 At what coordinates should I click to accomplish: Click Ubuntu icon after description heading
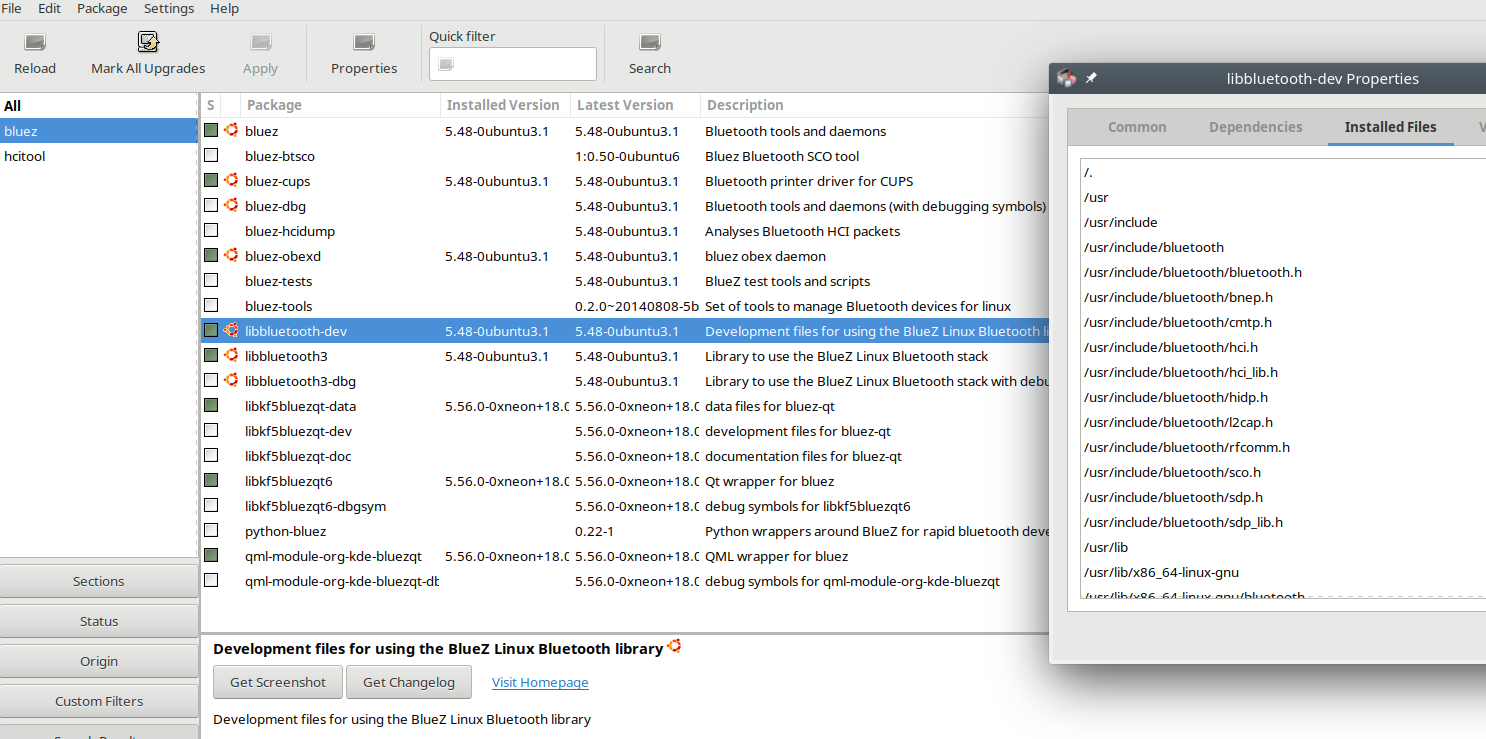675,646
